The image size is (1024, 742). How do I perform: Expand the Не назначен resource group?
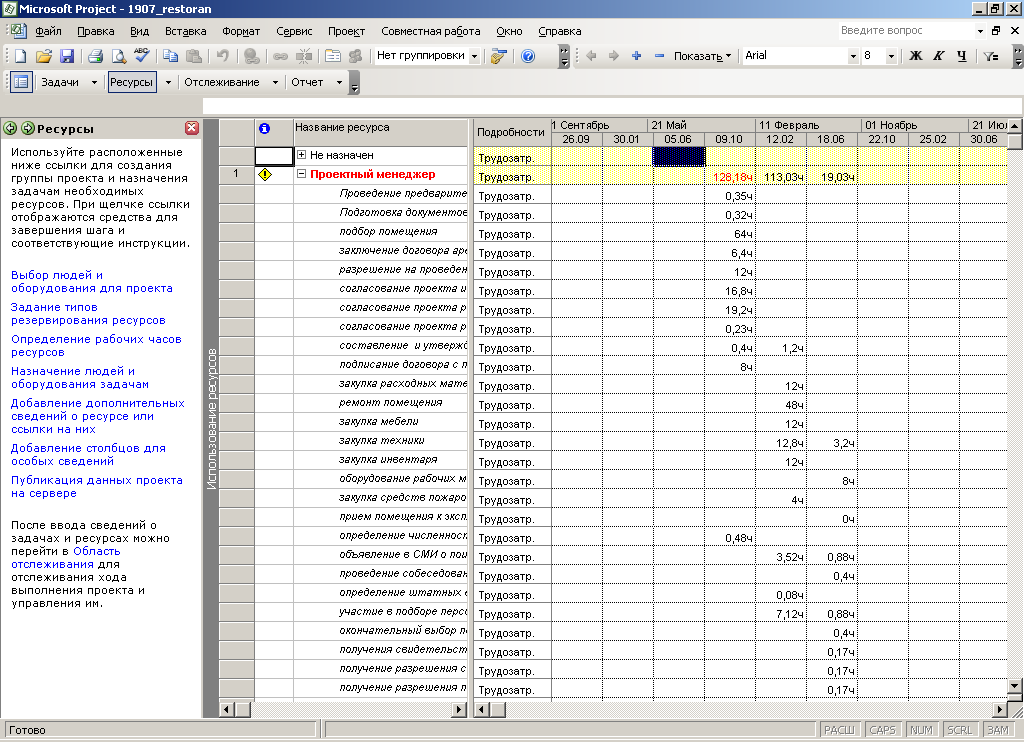click(x=301, y=155)
